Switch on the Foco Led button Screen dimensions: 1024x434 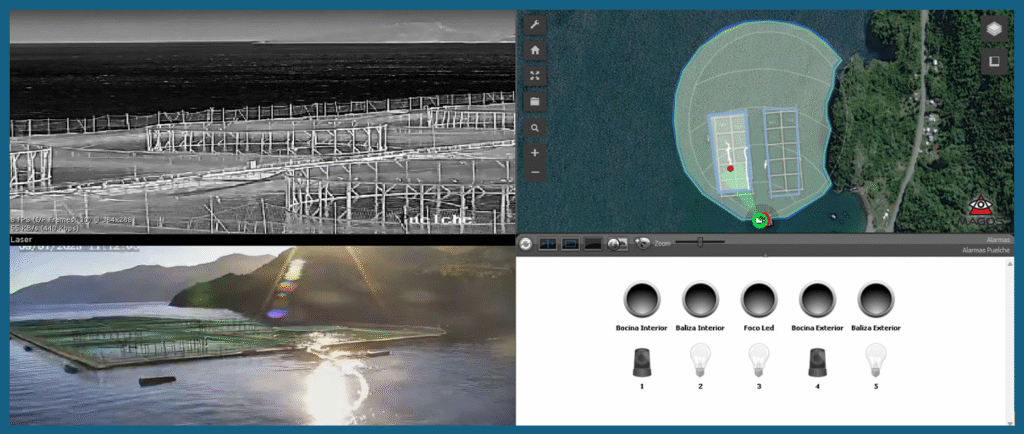[759, 299]
